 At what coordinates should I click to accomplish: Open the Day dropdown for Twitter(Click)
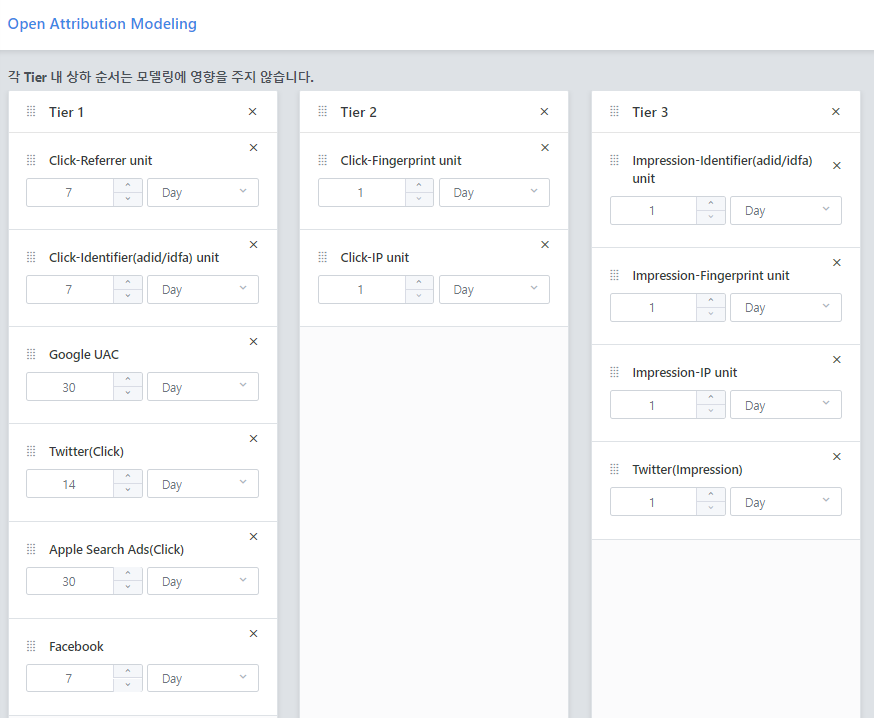203,484
